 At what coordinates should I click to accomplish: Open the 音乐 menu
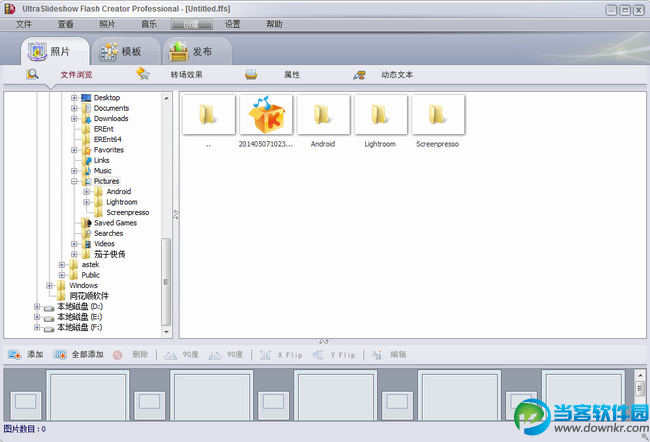(x=149, y=24)
